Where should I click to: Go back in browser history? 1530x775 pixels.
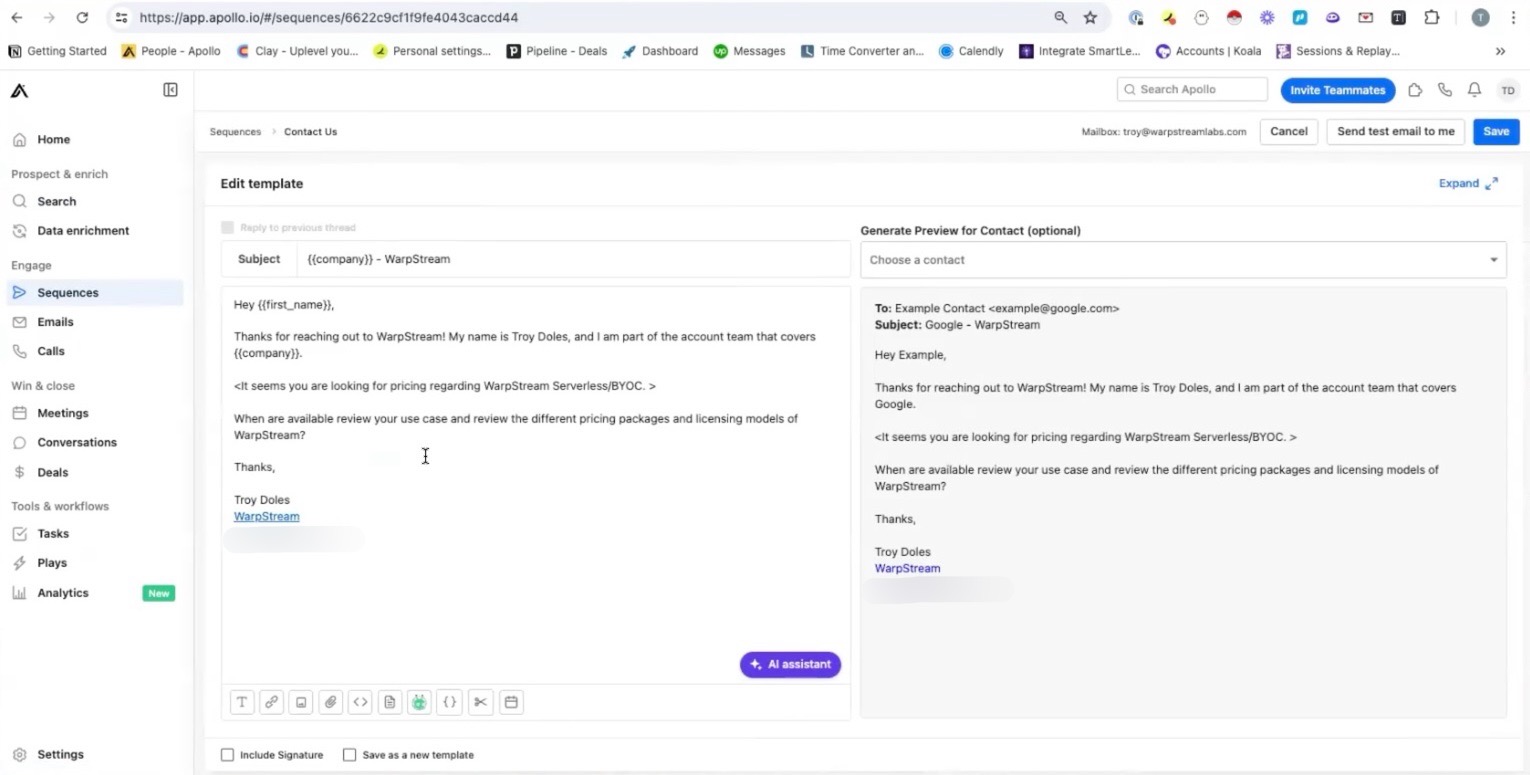tap(17, 17)
